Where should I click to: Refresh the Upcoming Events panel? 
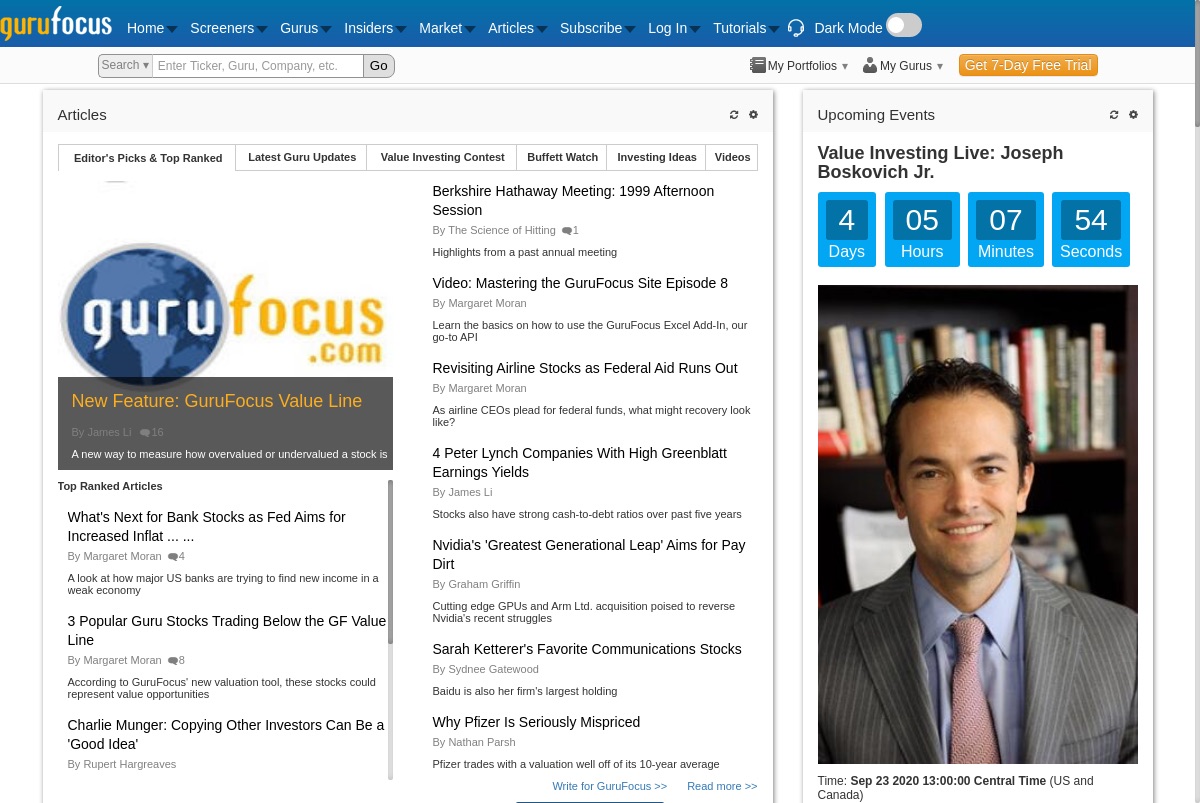point(1114,115)
